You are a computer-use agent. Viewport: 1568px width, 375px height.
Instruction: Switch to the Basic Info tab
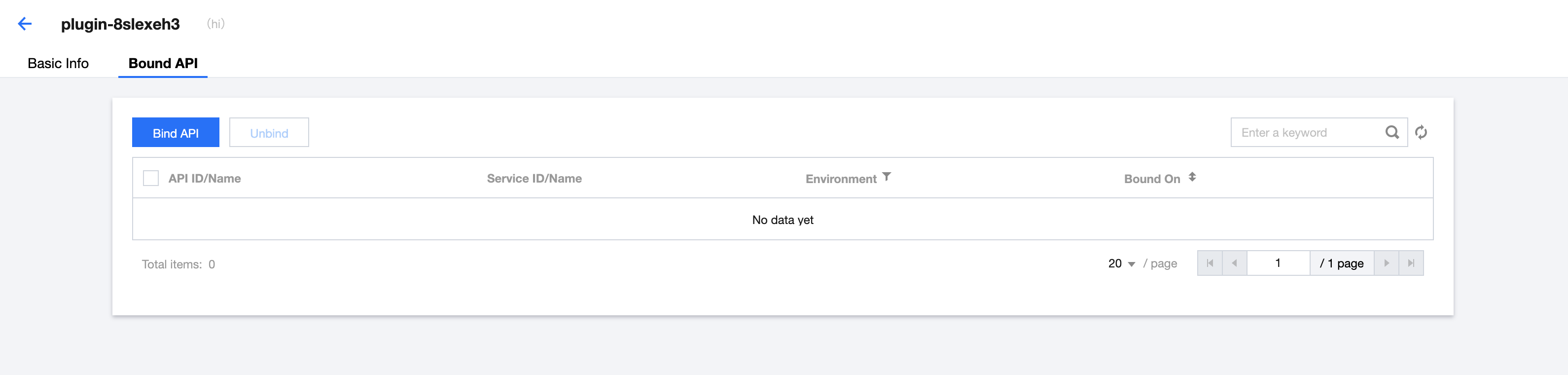click(x=58, y=63)
